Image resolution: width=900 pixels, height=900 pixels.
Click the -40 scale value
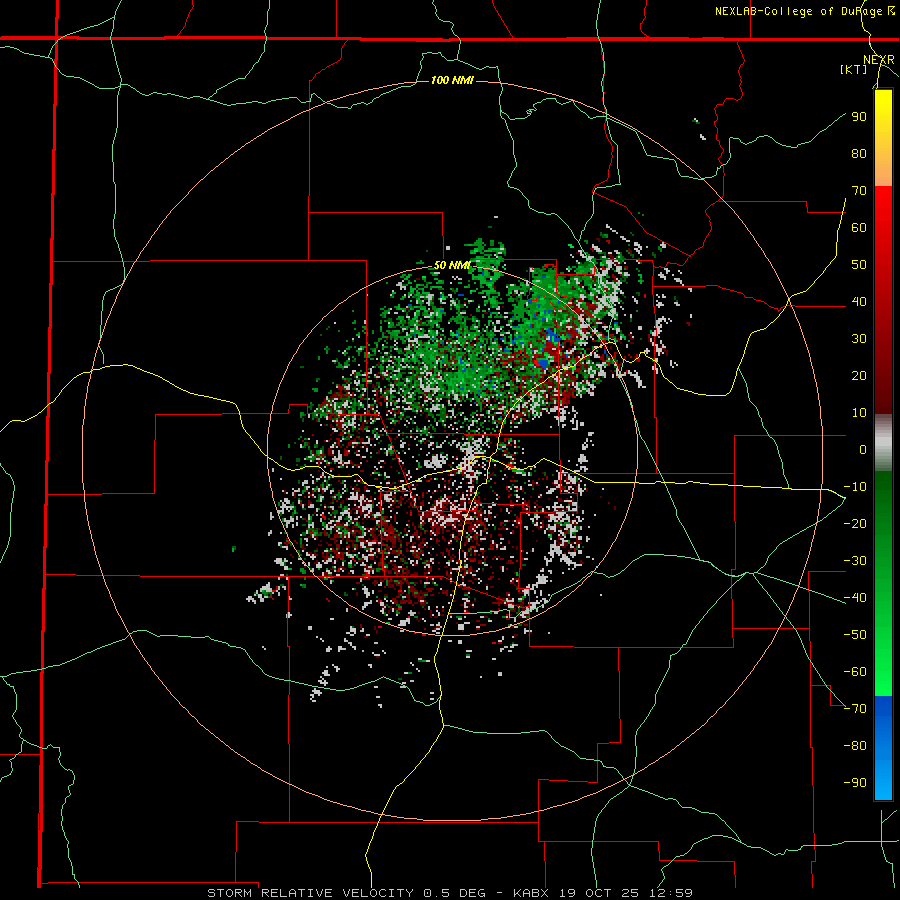[x=855, y=598]
